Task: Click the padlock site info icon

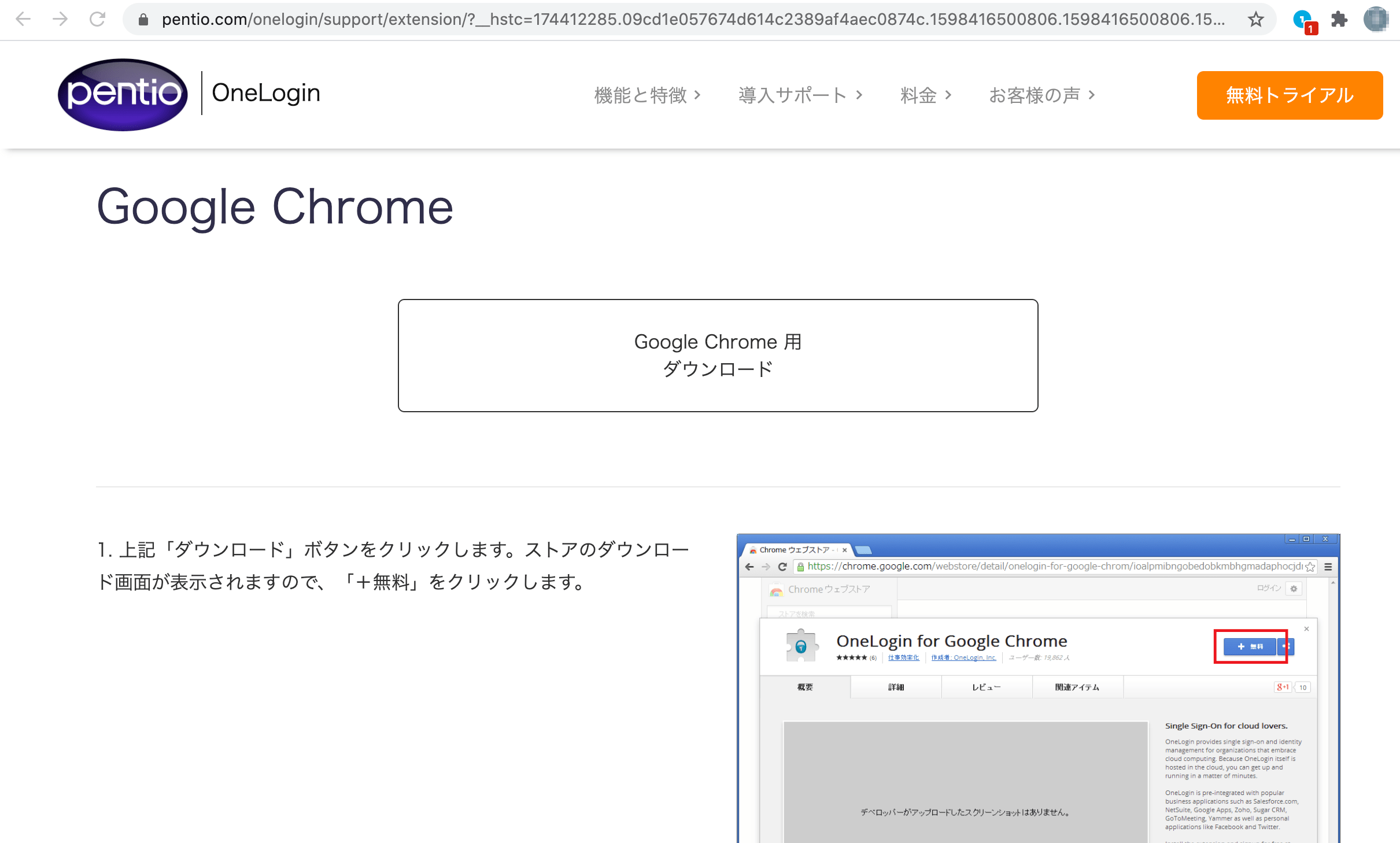Action: click(x=143, y=20)
